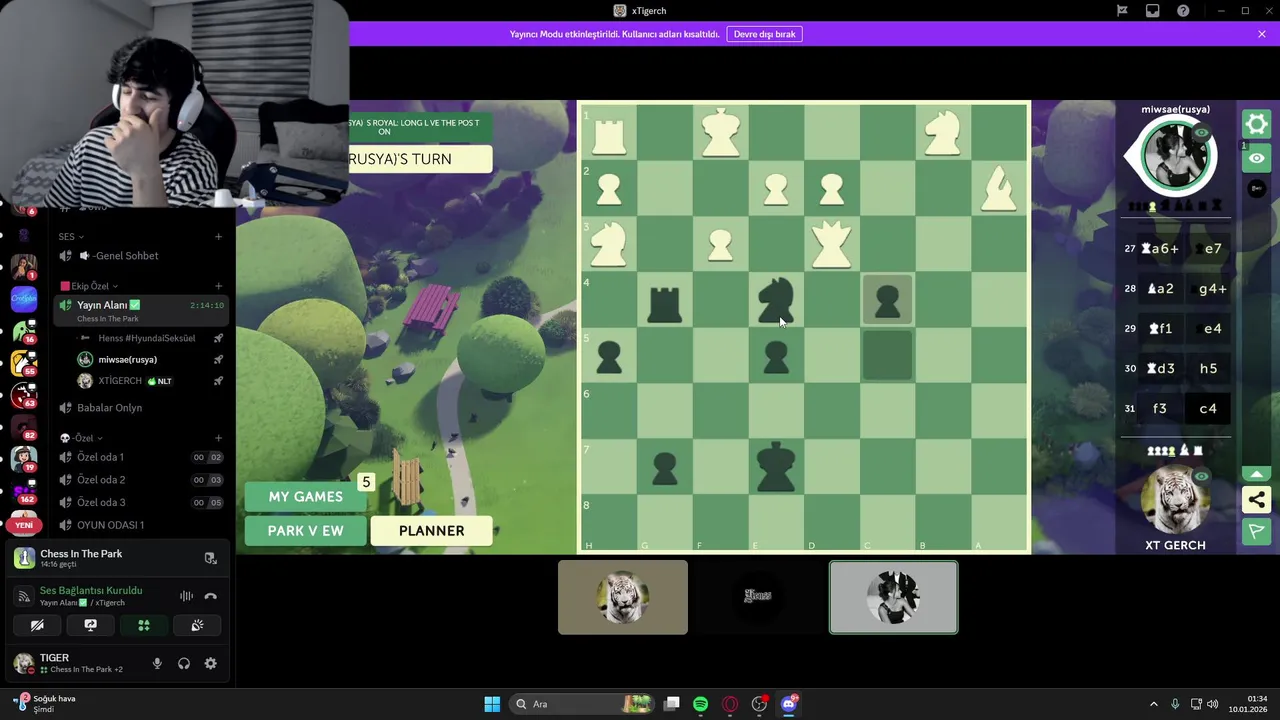Open miwsae(rusya) player avatar

(1175, 156)
